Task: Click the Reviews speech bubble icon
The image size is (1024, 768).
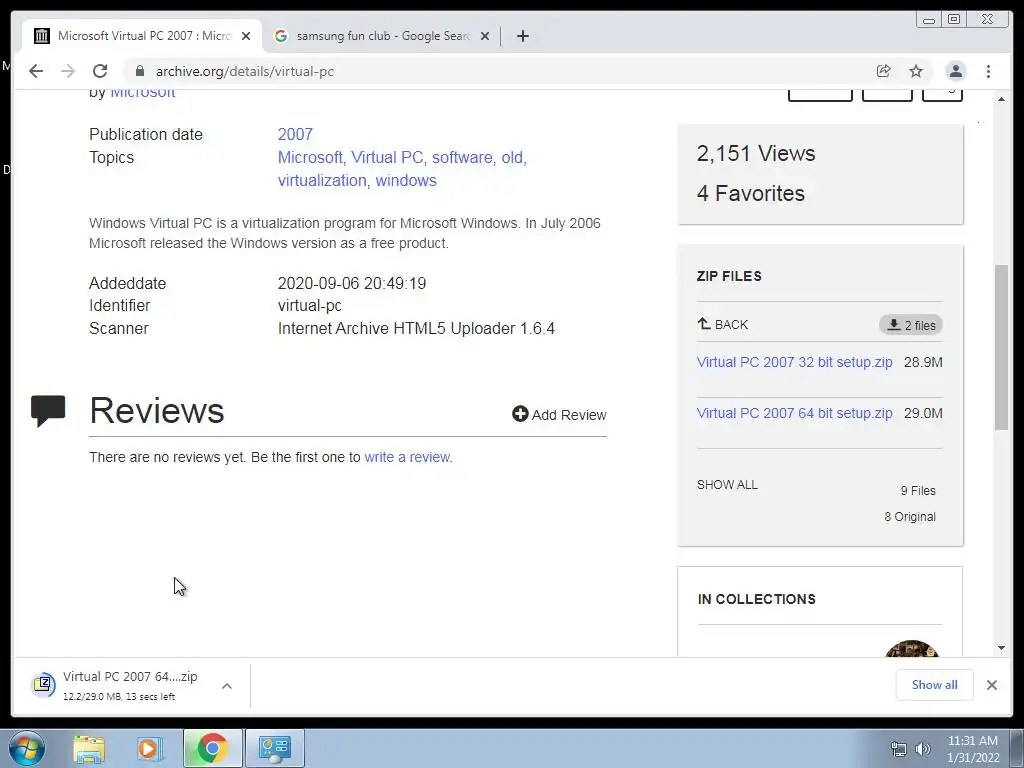Action: pyautogui.click(x=48, y=411)
